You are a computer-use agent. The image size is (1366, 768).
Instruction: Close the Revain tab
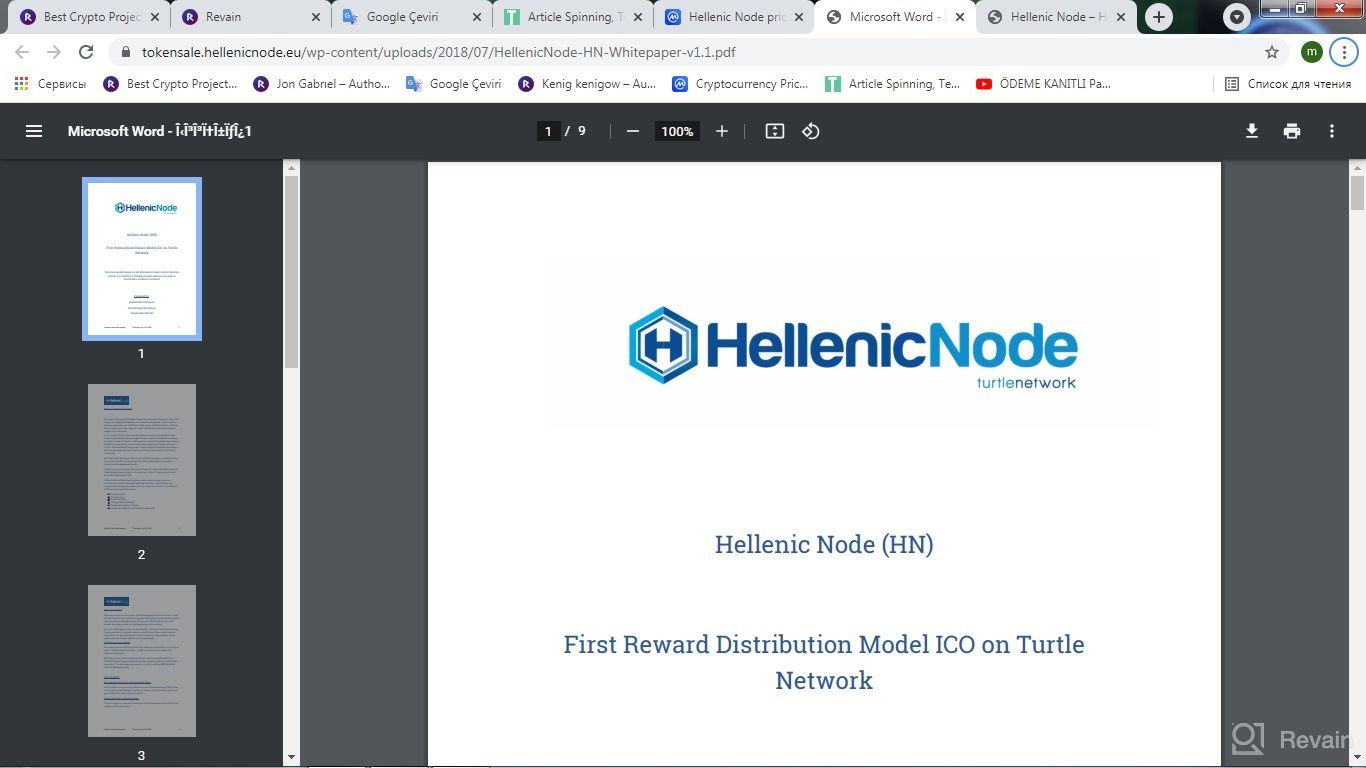point(316,17)
